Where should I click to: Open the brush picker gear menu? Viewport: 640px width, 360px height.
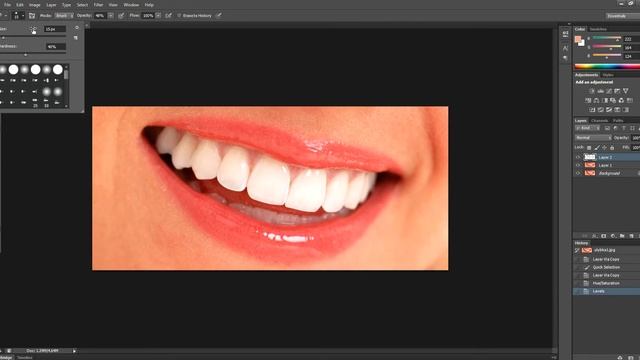pos(77,28)
